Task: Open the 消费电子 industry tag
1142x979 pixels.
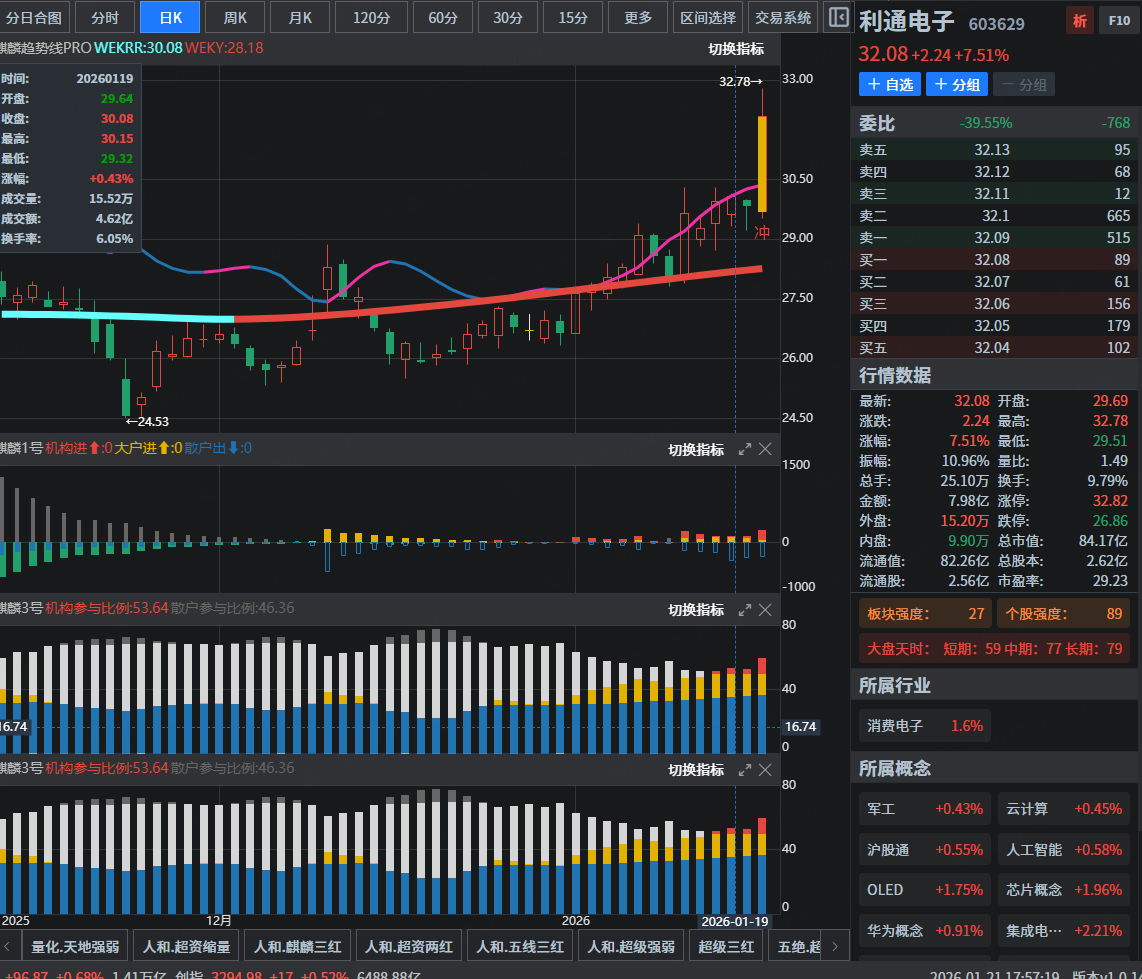Action: [x=924, y=726]
